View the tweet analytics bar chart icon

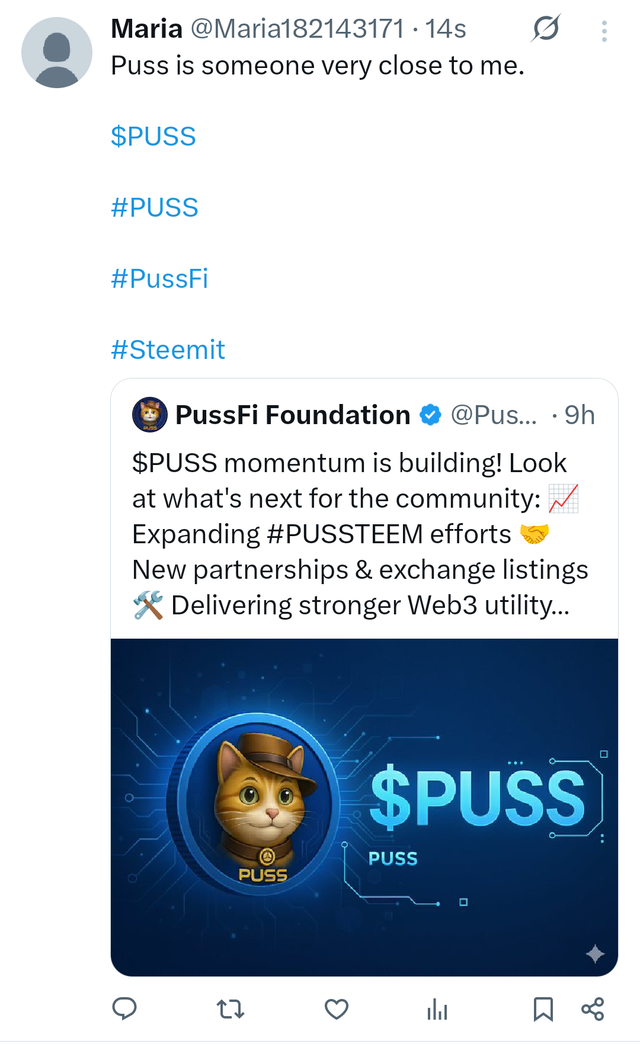click(x=437, y=1009)
